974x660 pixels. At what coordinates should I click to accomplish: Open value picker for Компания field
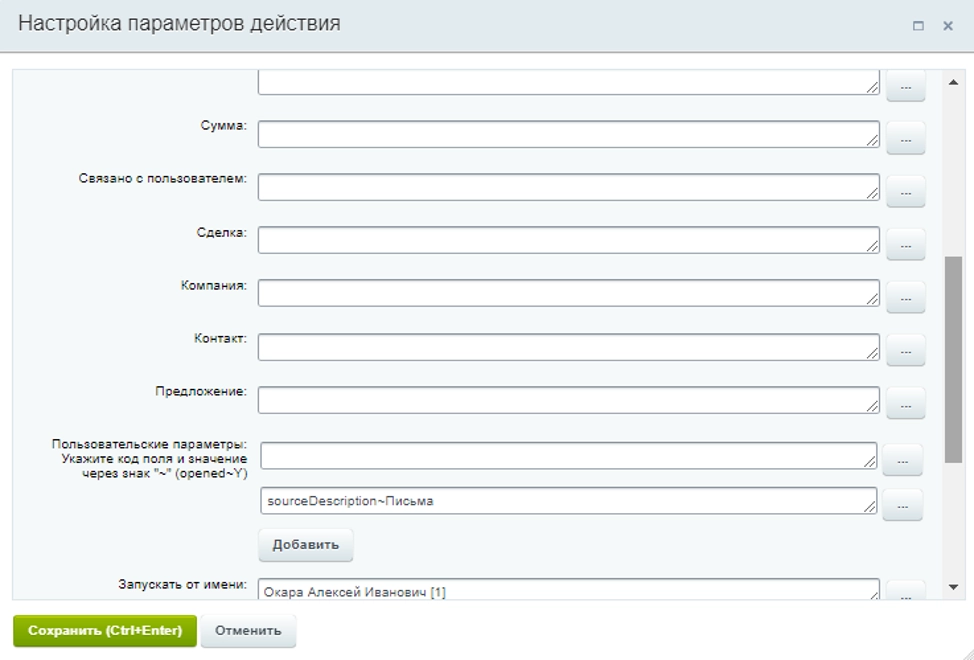coord(905,298)
